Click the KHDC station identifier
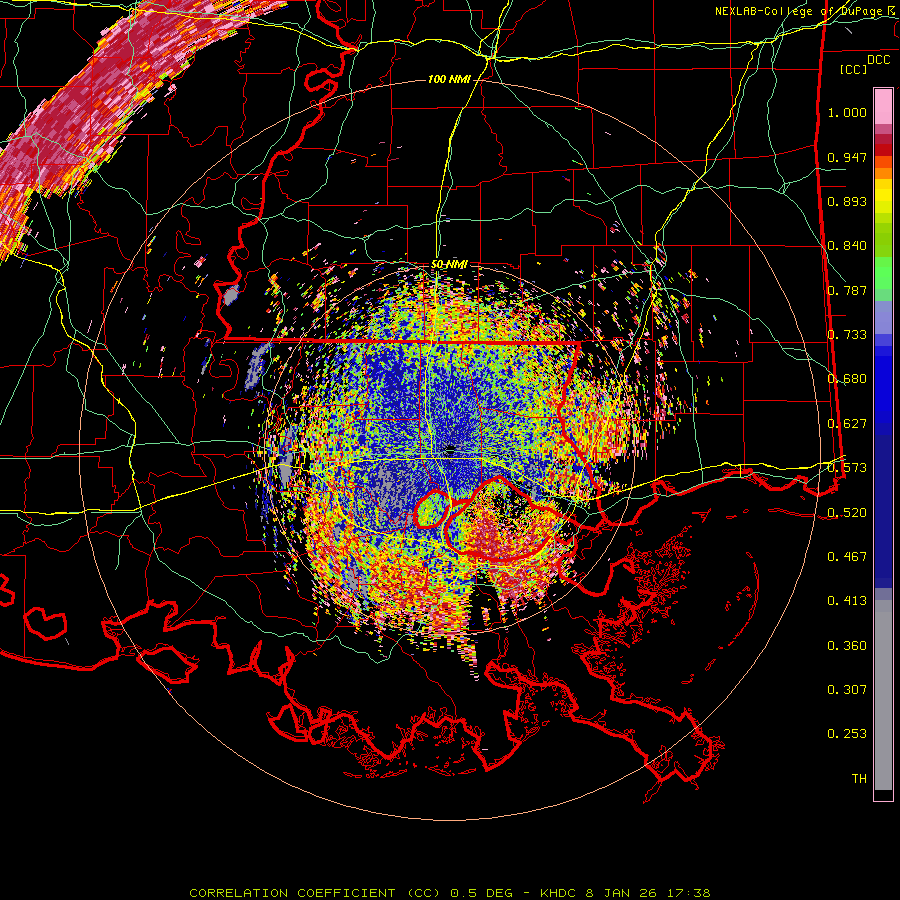 [559, 893]
